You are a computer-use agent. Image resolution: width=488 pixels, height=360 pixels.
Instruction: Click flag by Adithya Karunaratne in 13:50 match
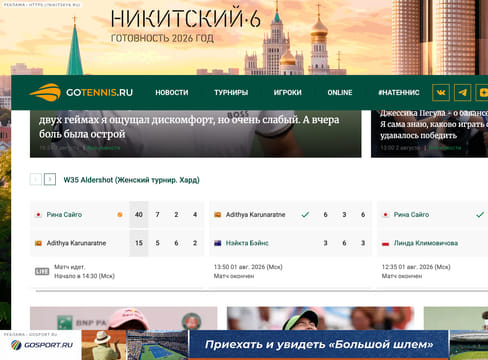pos(218,215)
